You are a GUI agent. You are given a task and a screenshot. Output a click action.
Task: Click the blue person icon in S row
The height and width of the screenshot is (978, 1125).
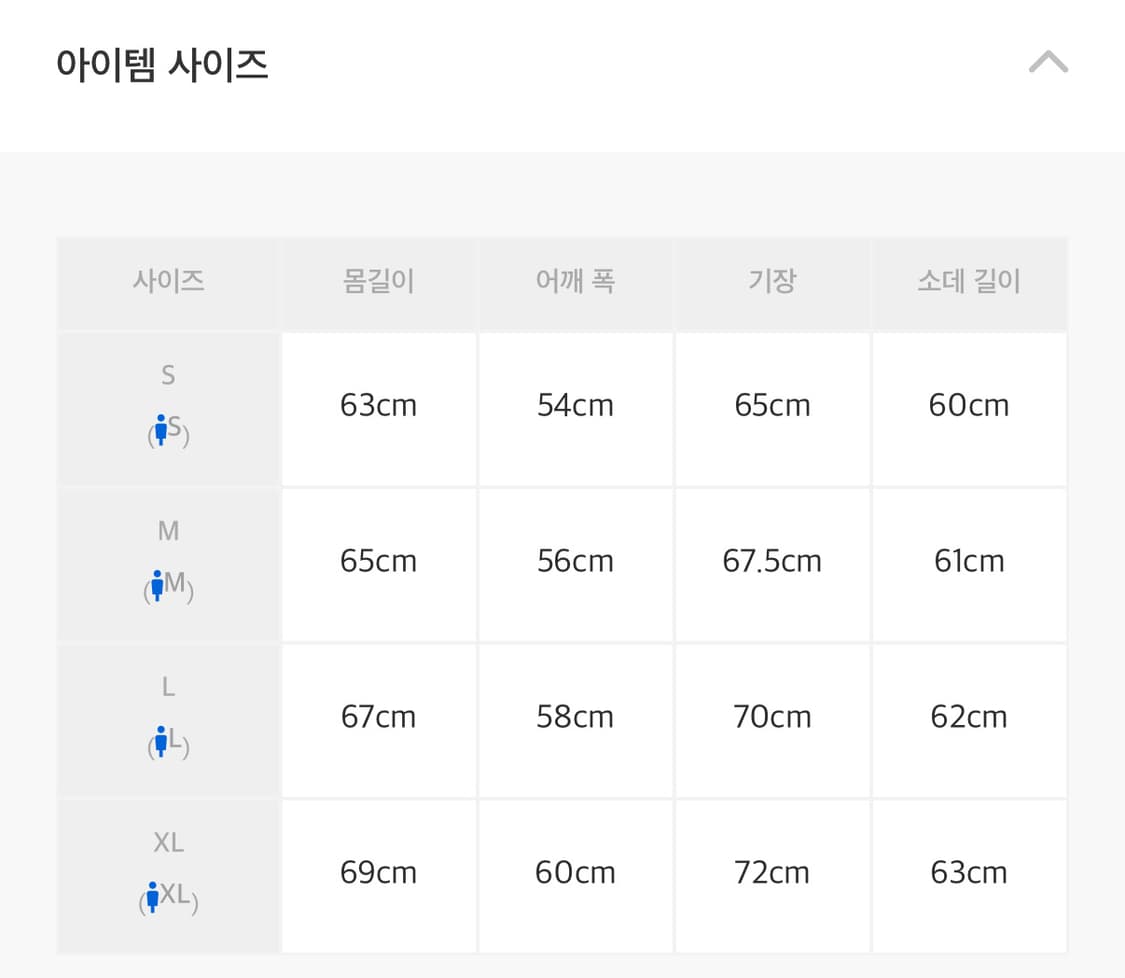(x=161, y=429)
